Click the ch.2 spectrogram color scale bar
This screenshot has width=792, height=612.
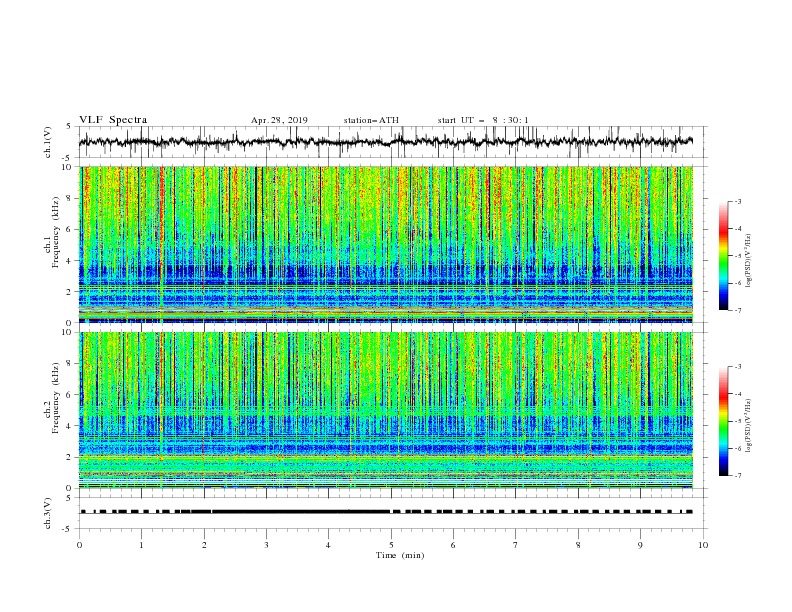[723, 421]
